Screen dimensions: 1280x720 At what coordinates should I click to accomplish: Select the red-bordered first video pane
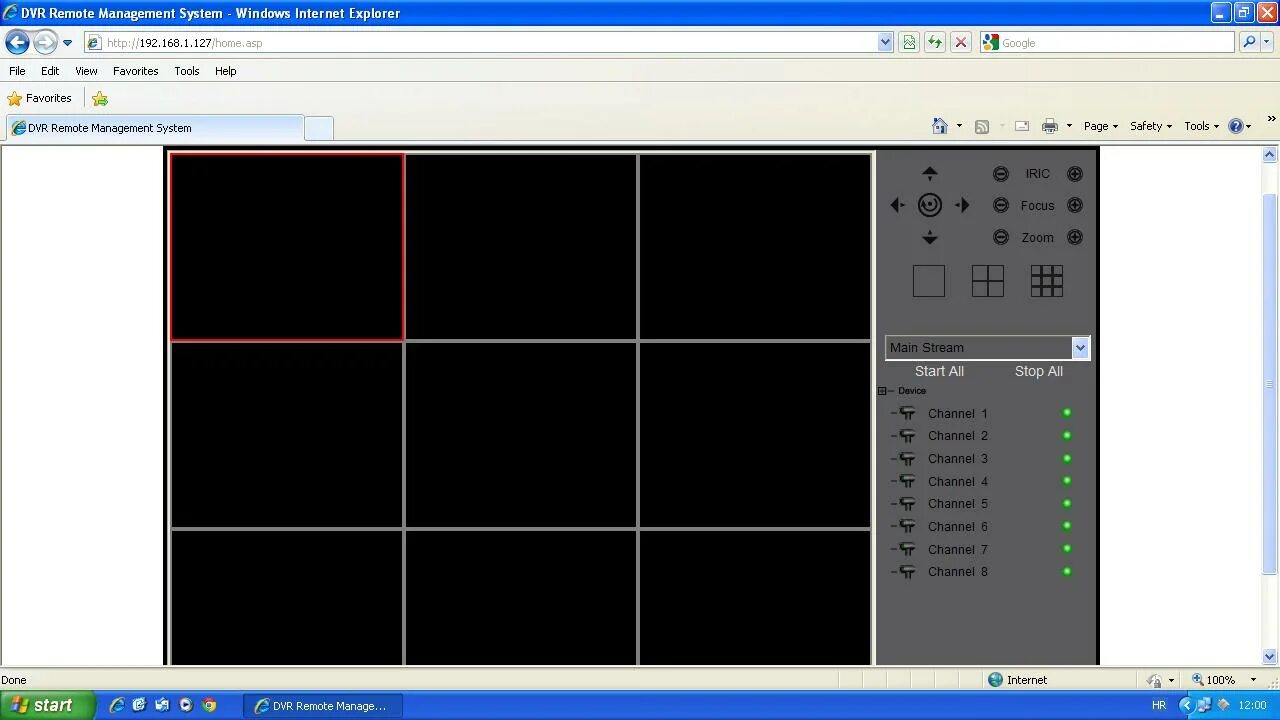pos(287,247)
